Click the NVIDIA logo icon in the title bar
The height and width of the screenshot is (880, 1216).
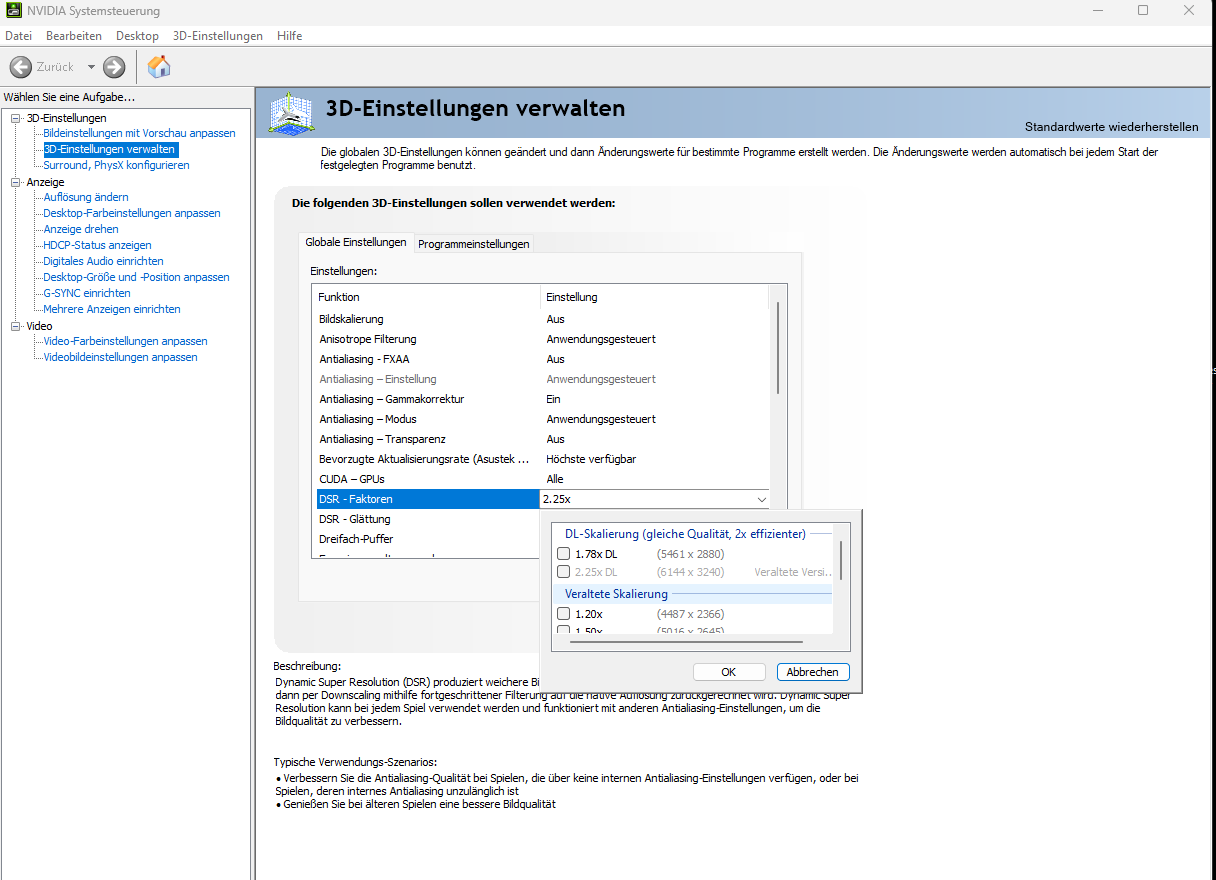tap(13, 11)
